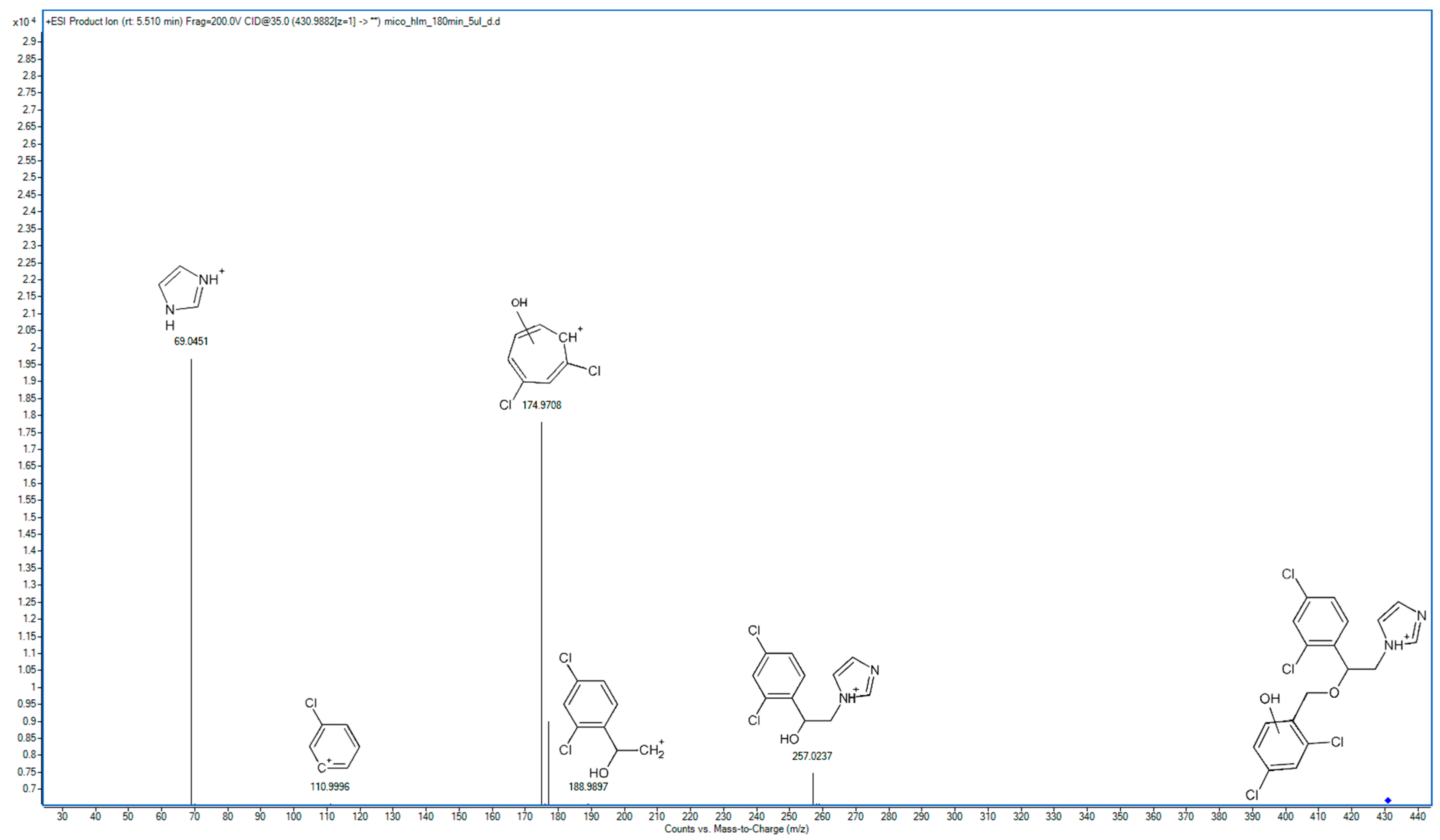1440x840 pixels.
Task: Click the y-axis tick value 1.5
Action: pos(30,517)
